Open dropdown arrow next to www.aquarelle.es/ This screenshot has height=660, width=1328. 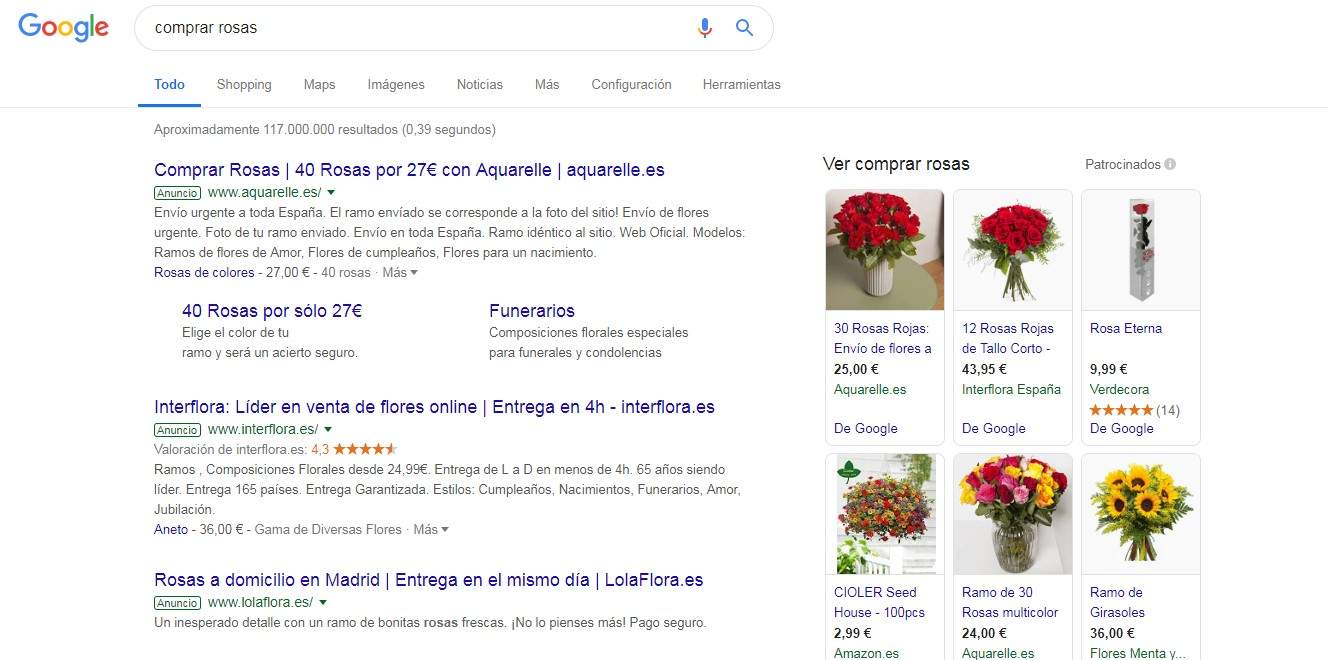point(331,192)
